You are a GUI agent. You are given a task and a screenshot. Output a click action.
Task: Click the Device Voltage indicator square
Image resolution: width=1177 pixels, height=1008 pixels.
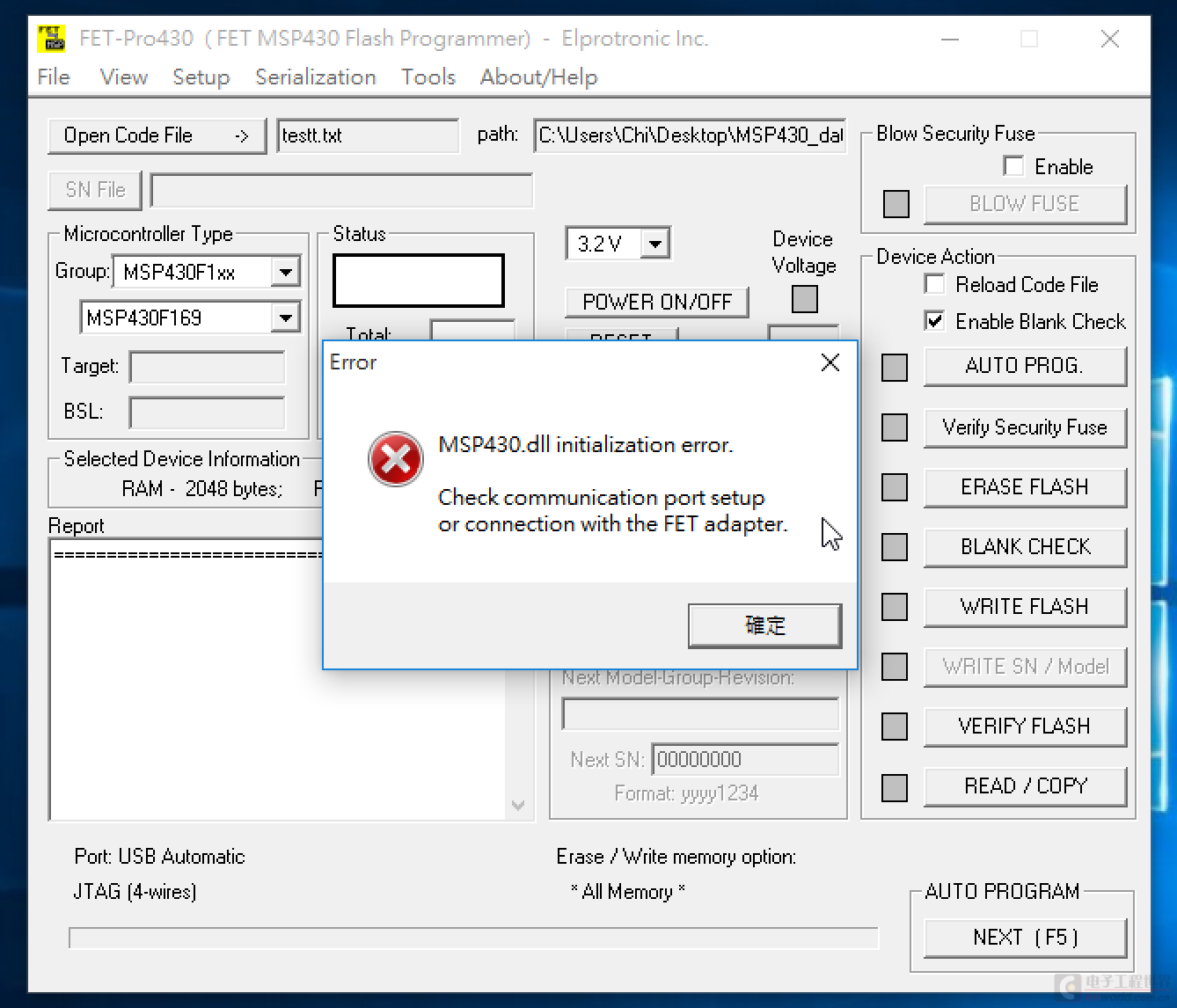click(x=804, y=299)
